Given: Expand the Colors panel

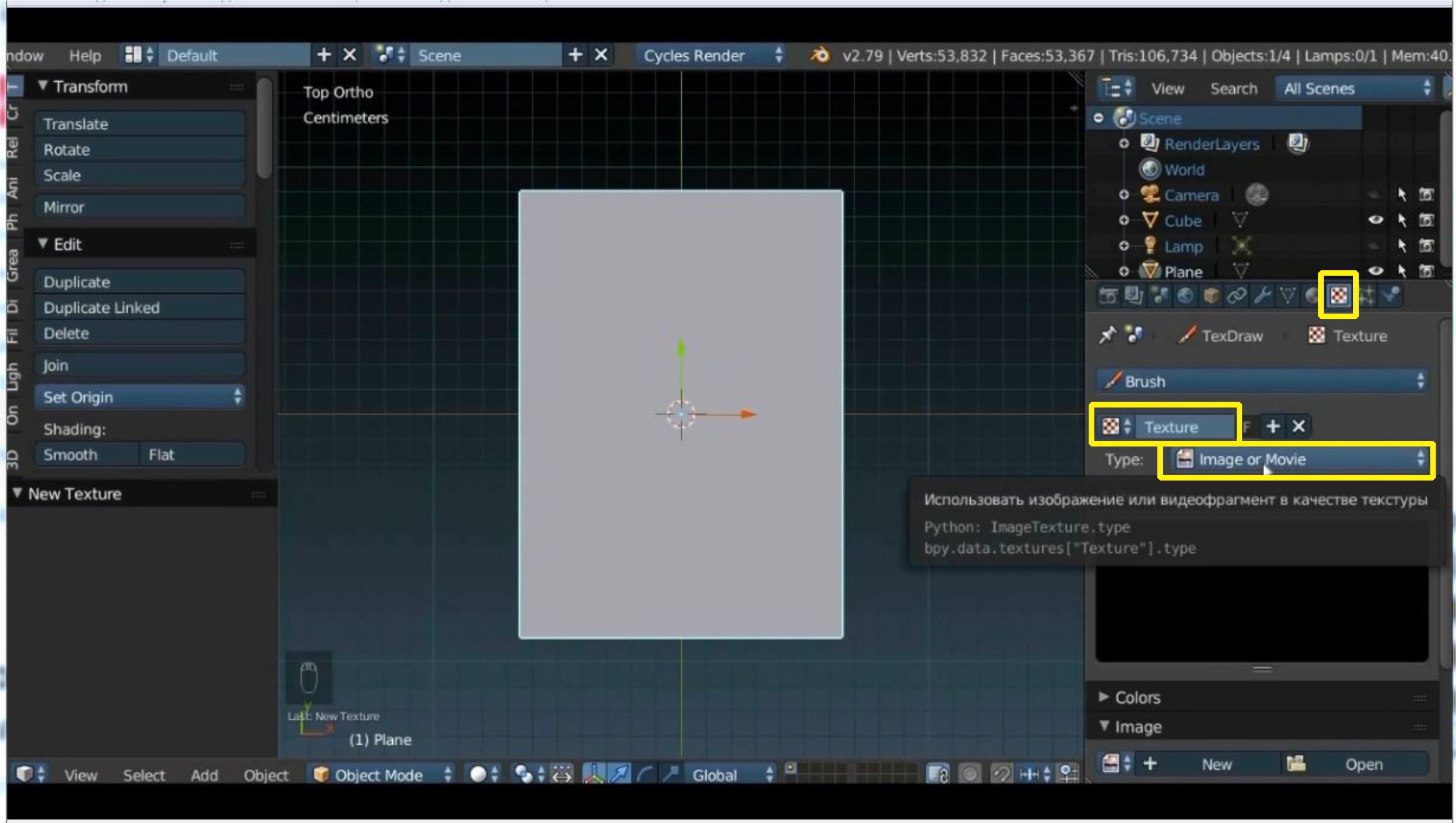Looking at the screenshot, I should point(1137,698).
